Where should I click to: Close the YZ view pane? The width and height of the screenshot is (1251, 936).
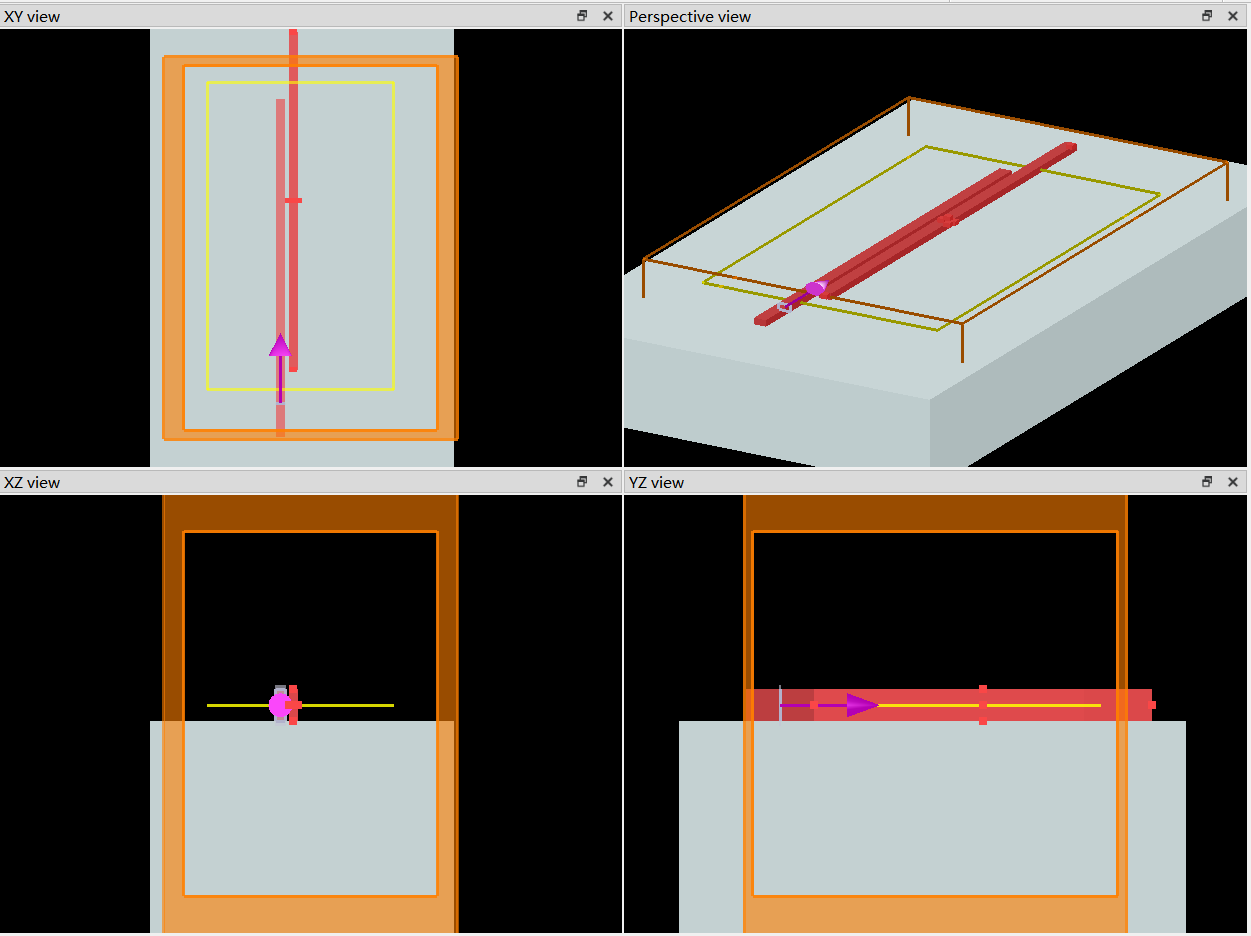(1232, 482)
